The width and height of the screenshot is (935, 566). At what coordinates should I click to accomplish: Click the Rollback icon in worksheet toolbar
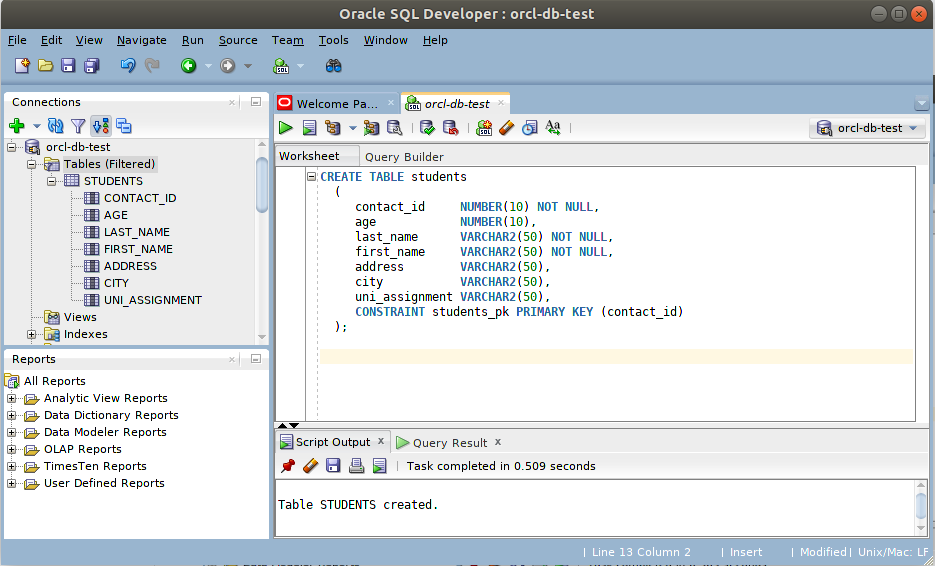pyautogui.click(x=450, y=128)
